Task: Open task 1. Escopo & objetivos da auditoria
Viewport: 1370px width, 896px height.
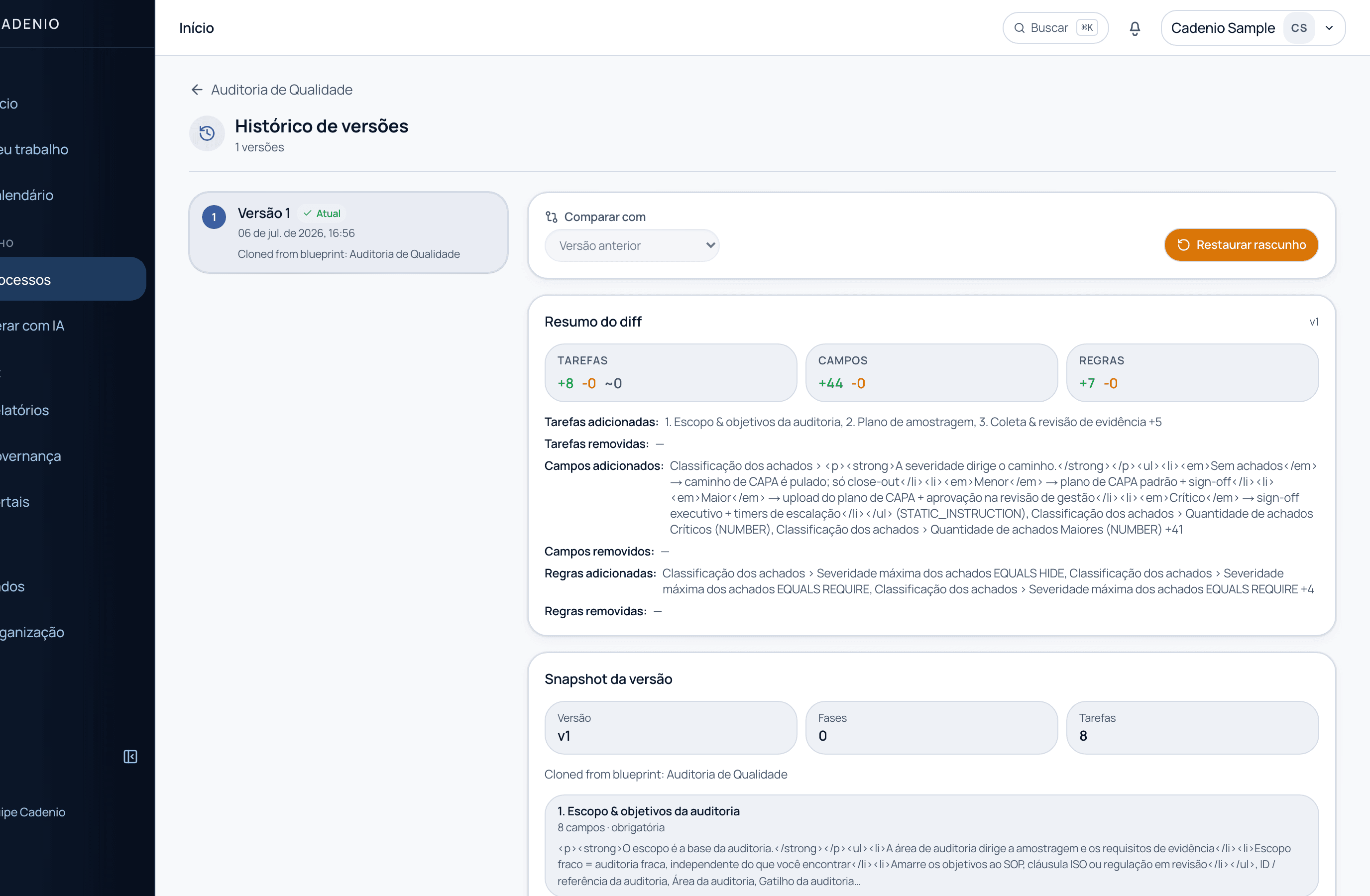Action: coord(931,845)
